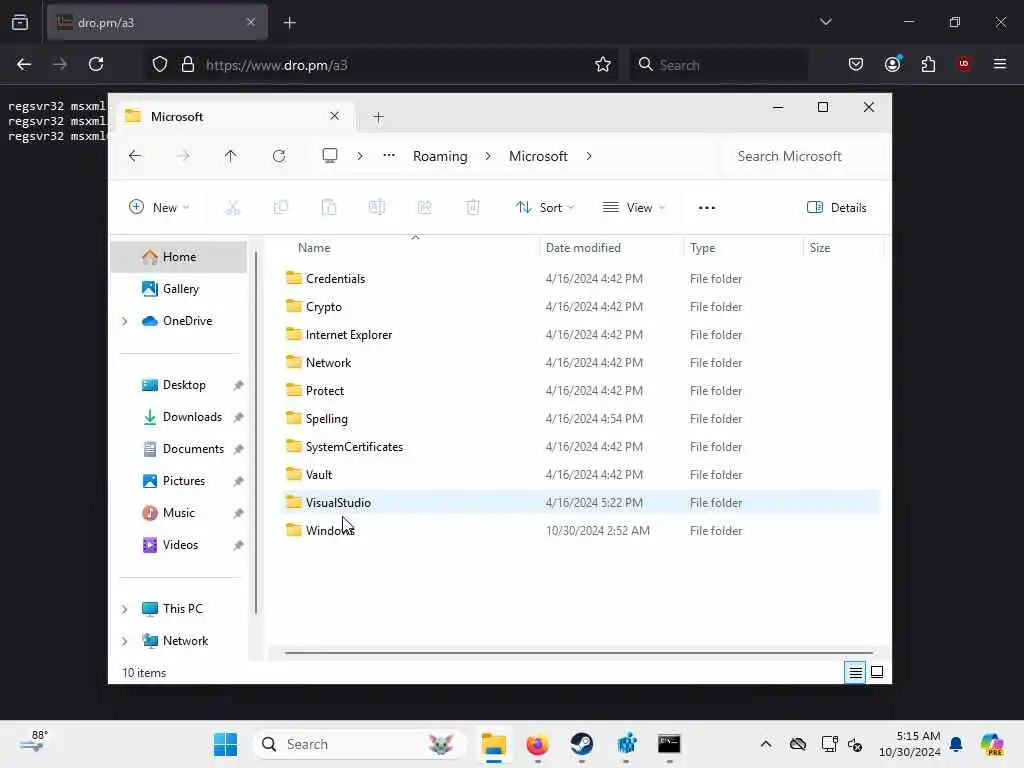The height and width of the screenshot is (768, 1024).
Task: Open chevron after Microsoft breadcrumb
Action: pyautogui.click(x=589, y=156)
